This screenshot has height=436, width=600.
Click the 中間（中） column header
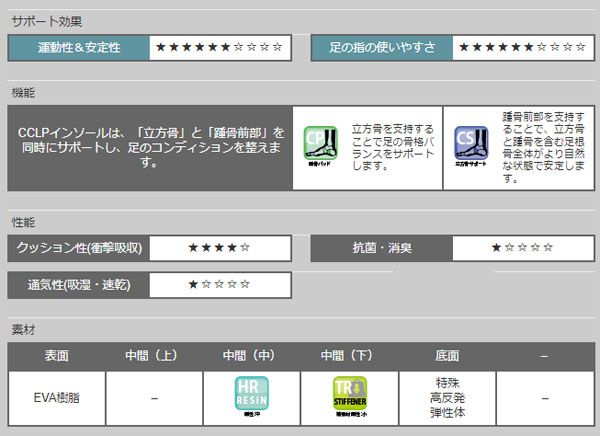(x=251, y=356)
